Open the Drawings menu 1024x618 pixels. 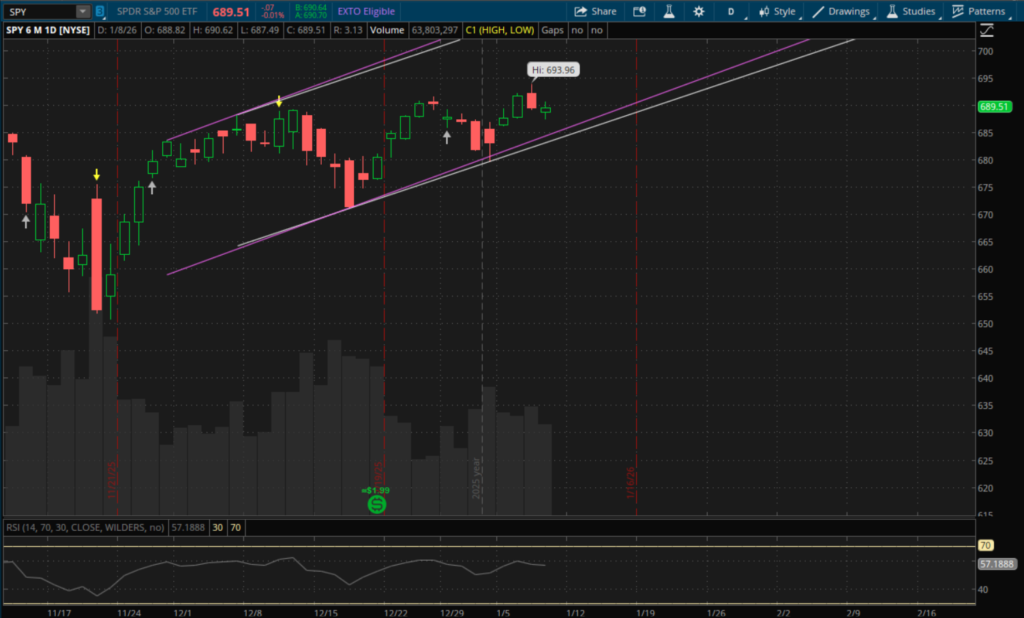(841, 11)
